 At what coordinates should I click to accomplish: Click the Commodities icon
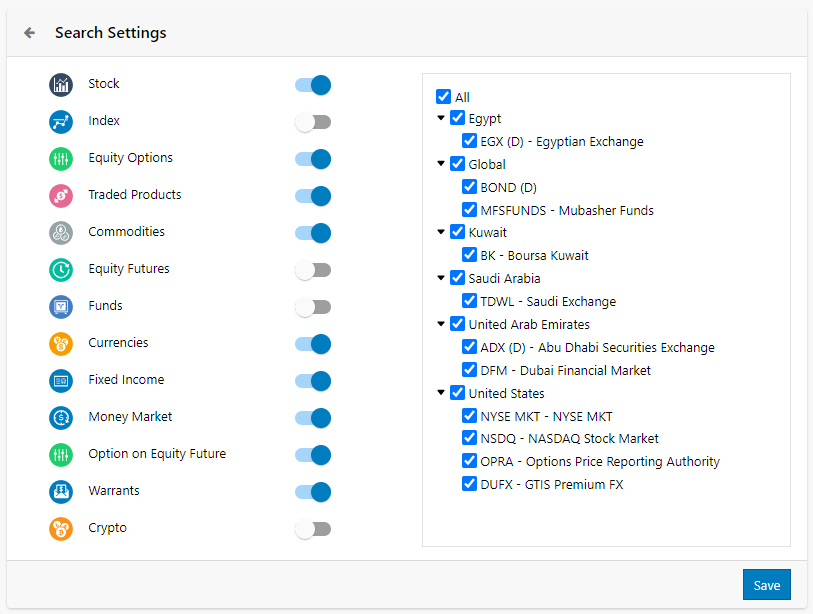(61, 233)
